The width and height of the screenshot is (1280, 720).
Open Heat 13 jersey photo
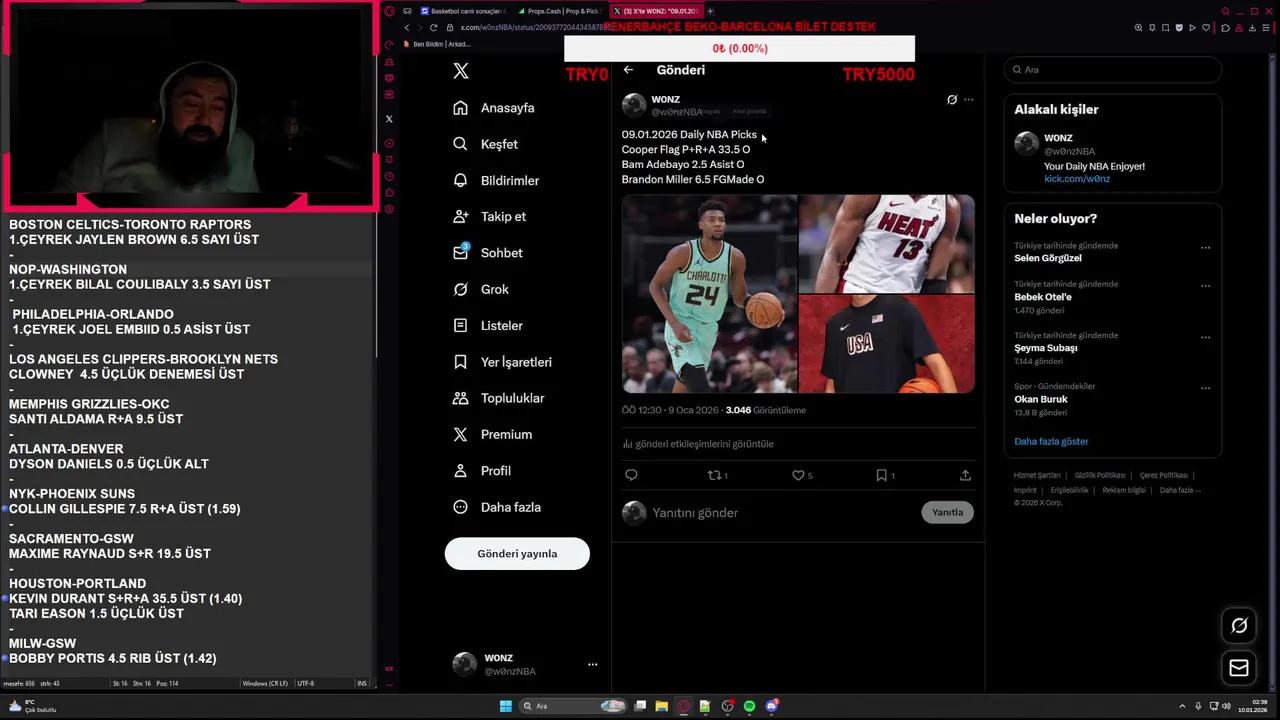pos(887,244)
